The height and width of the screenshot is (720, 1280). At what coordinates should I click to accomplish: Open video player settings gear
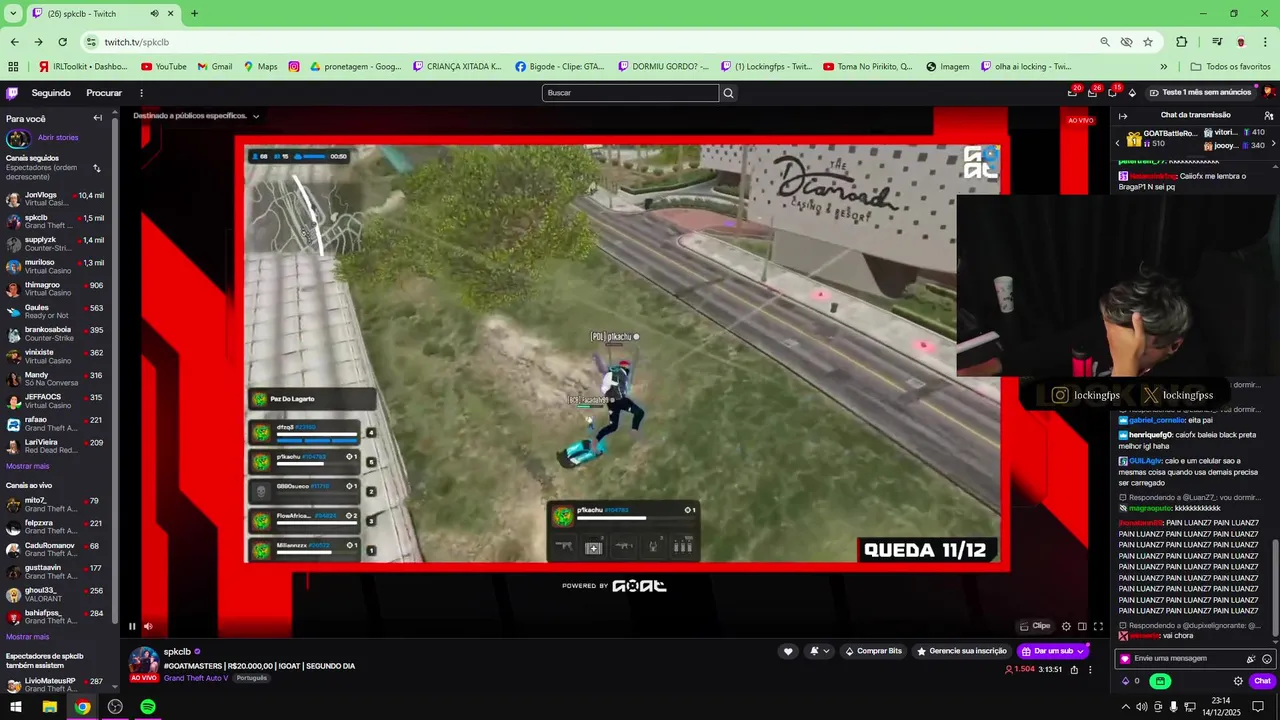click(1066, 627)
